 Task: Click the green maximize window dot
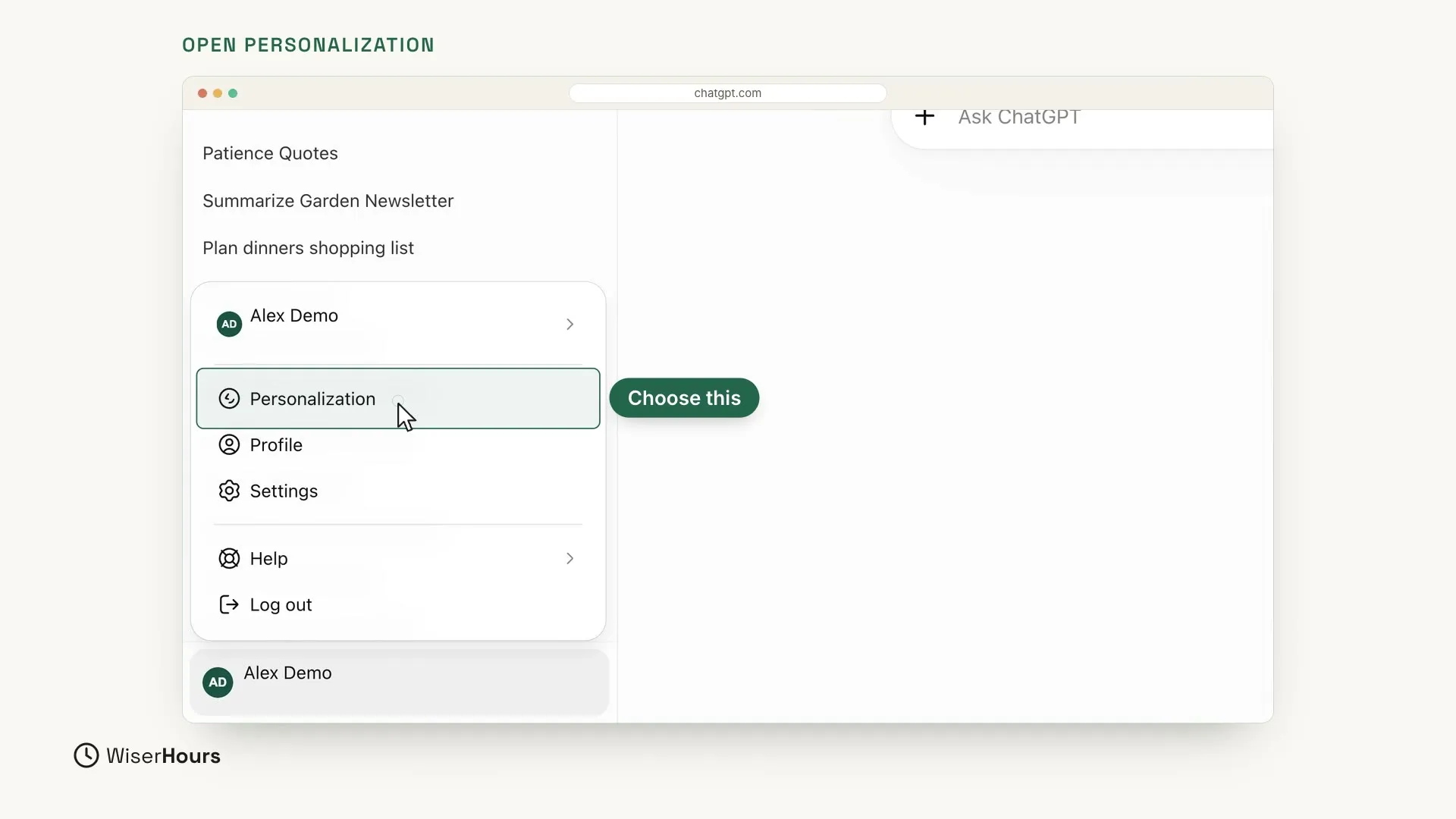pyautogui.click(x=233, y=93)
